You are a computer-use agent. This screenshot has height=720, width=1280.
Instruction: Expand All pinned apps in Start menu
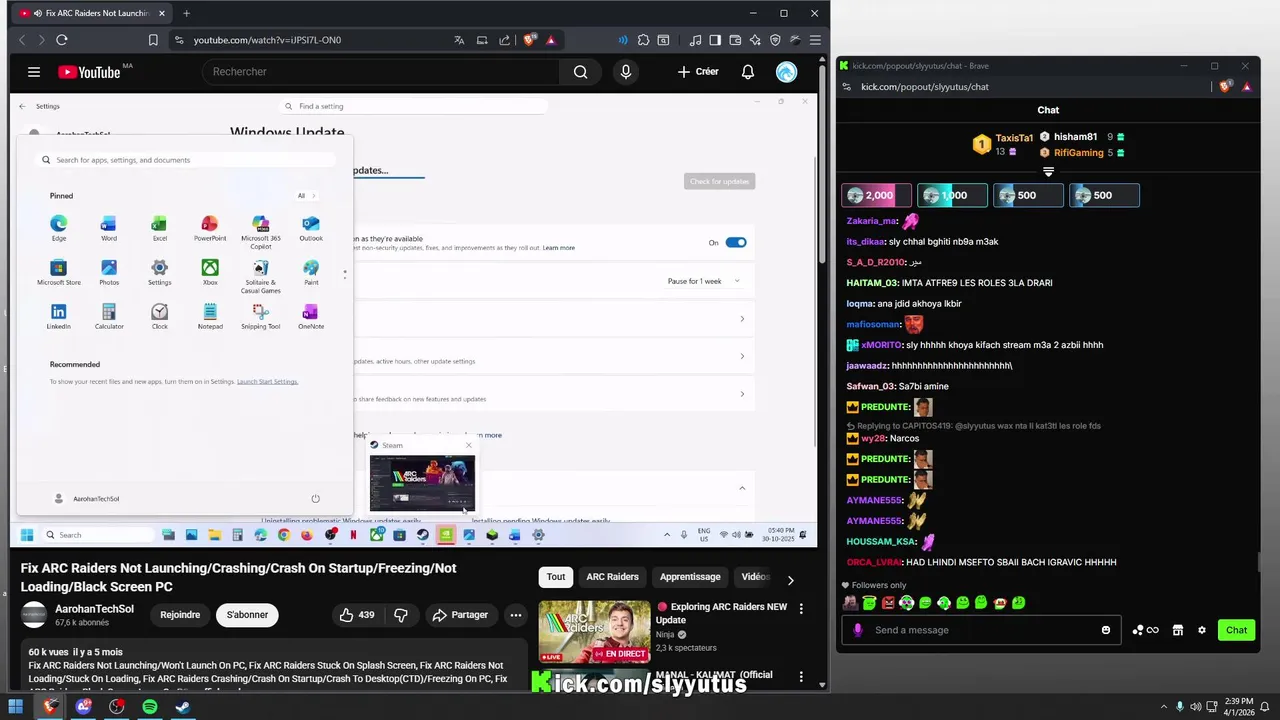click(x=306, y=196)
